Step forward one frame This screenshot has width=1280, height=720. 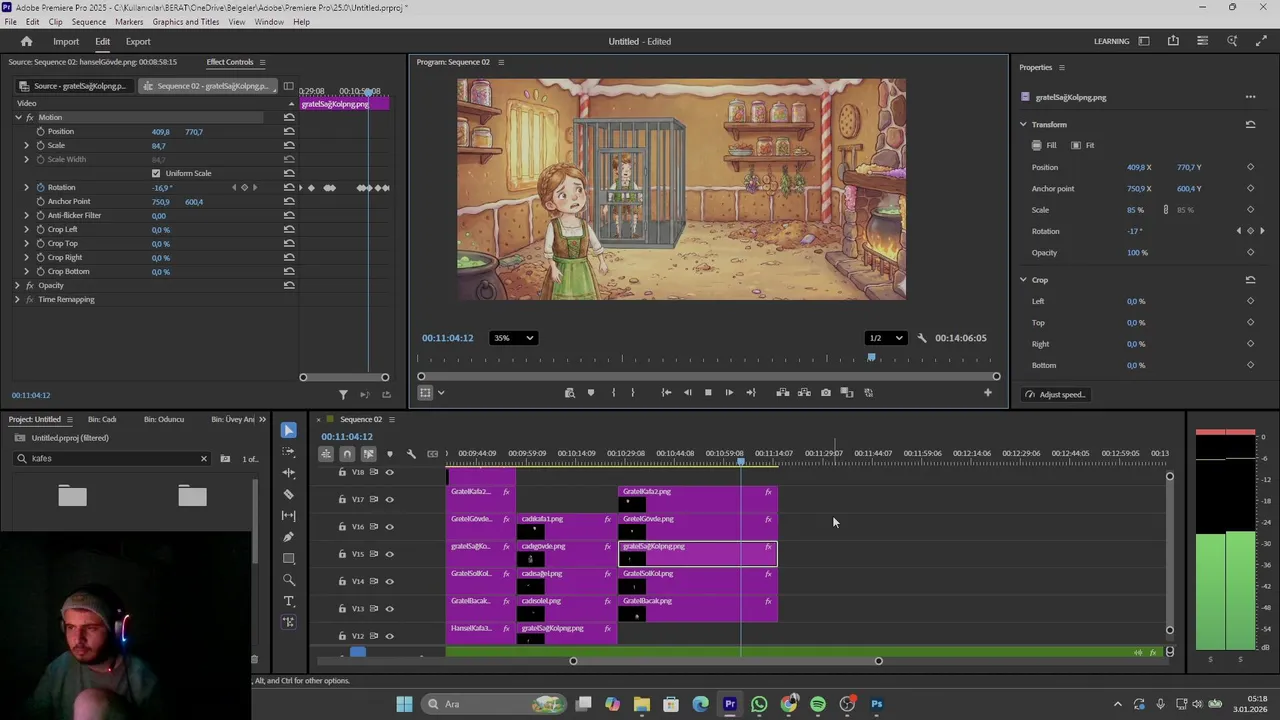pos(729,393)
